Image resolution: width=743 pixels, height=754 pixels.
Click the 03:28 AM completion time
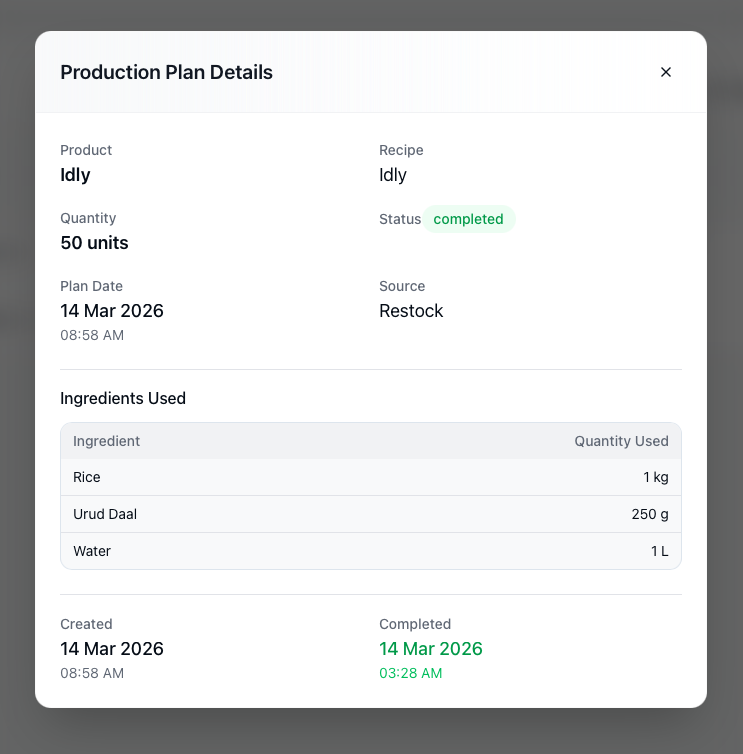pyautogui.click(x=410, y=673)
